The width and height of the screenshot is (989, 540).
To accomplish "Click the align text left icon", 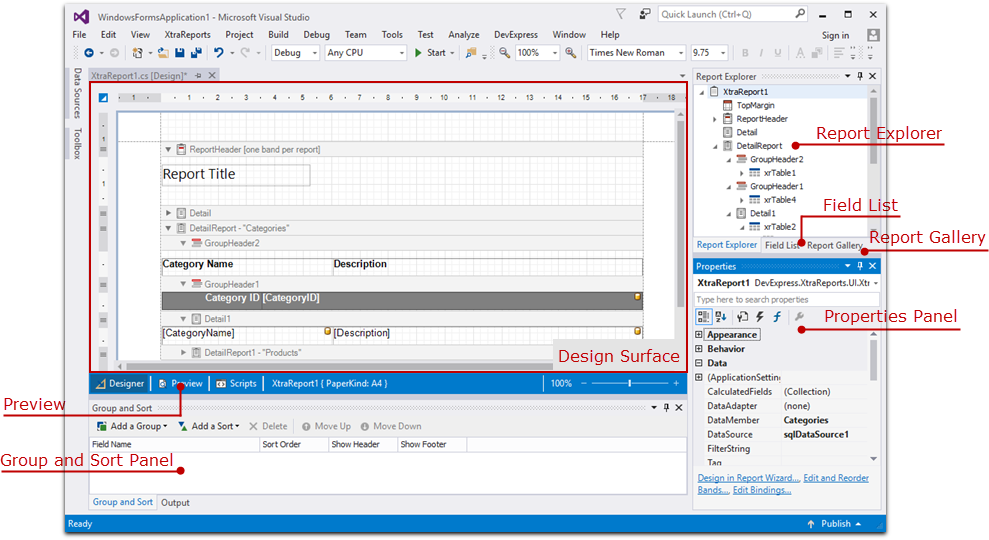I will [x=838, y=53].
